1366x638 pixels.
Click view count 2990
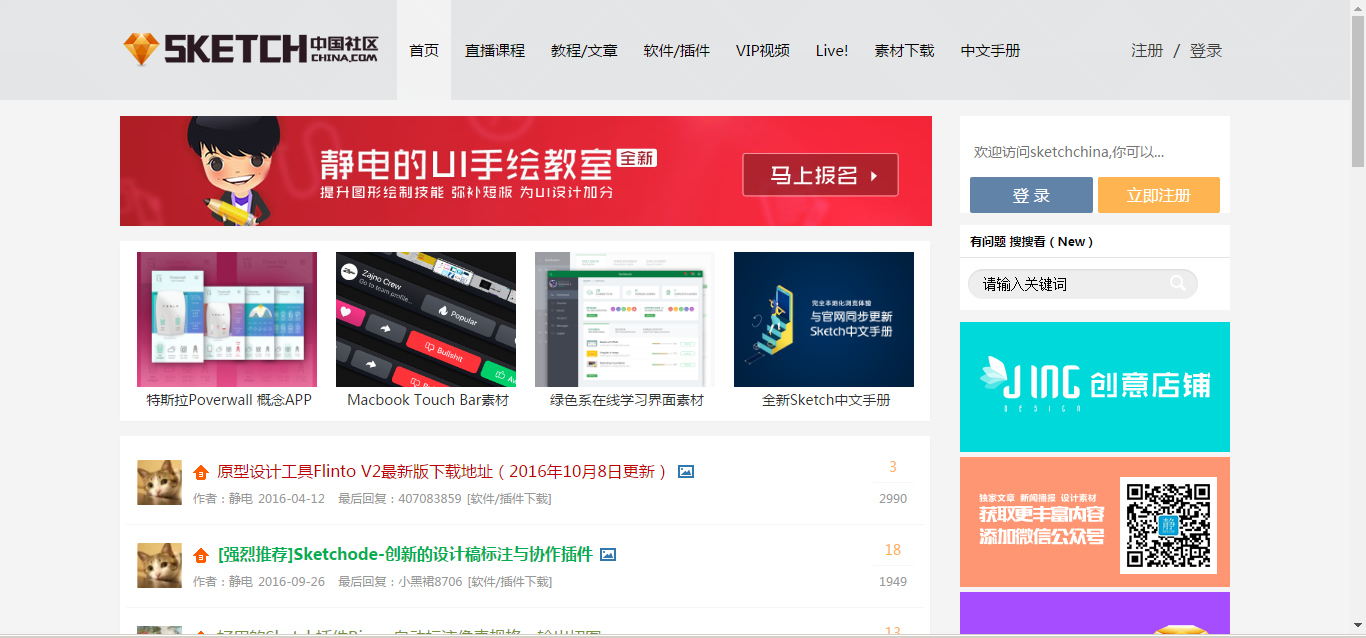[x=893, y=498]
